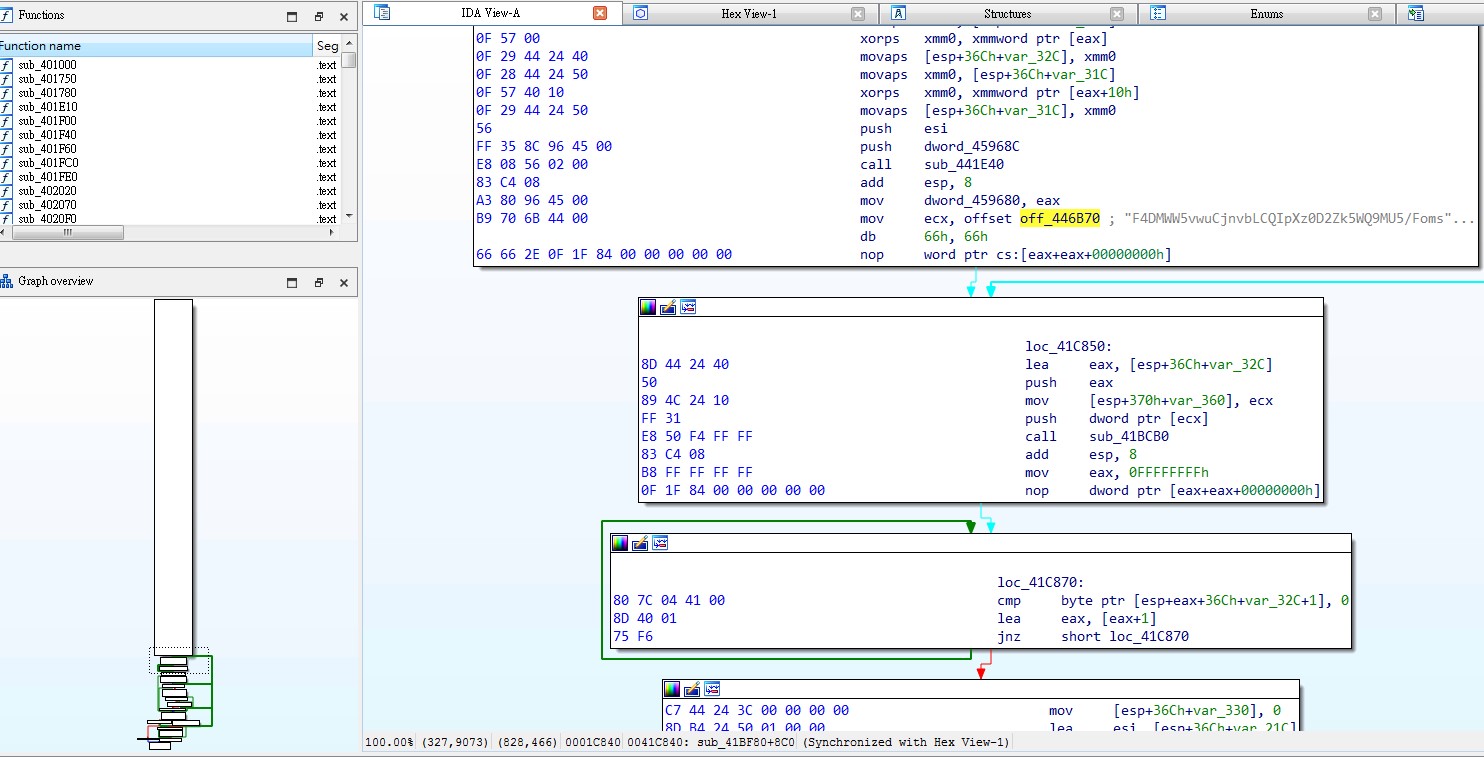This screenshot has width=1484, height=757.
Task: Switch to the Enums tab
Action: tap(1267, 14)
